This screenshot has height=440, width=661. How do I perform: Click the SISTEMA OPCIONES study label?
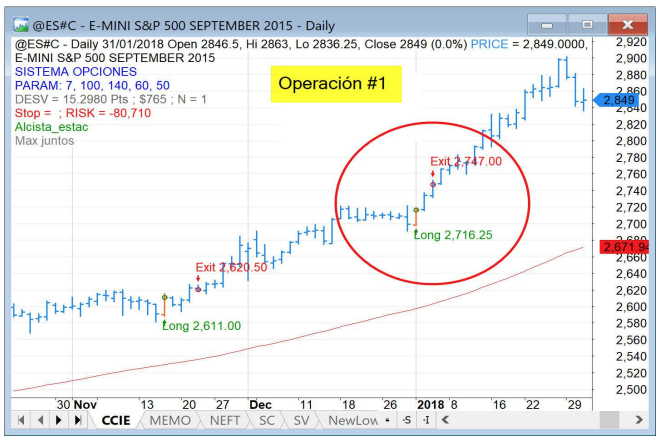point(75,72)
